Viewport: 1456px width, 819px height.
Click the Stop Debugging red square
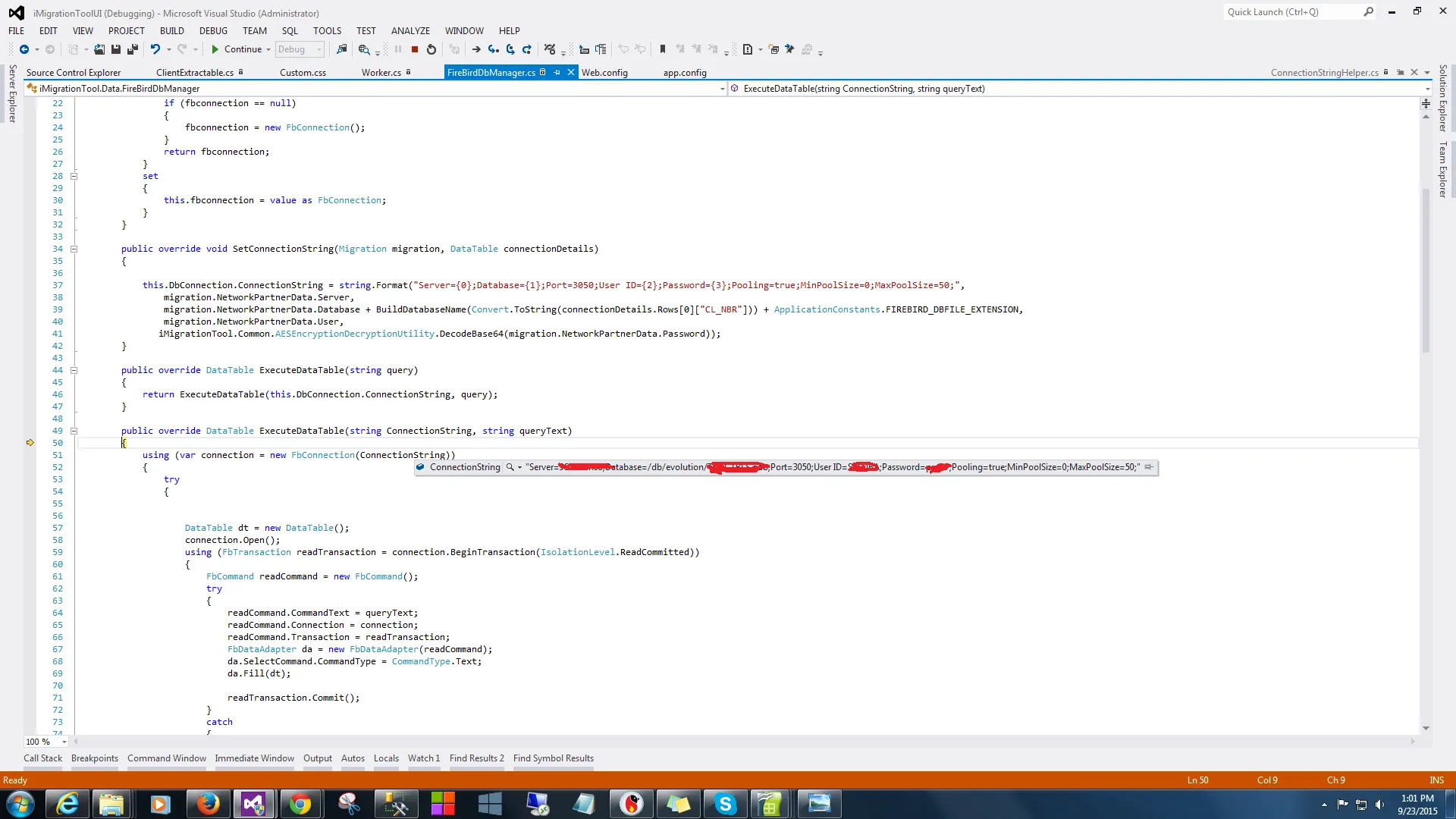pyautogui.click(x=415, y=49)
